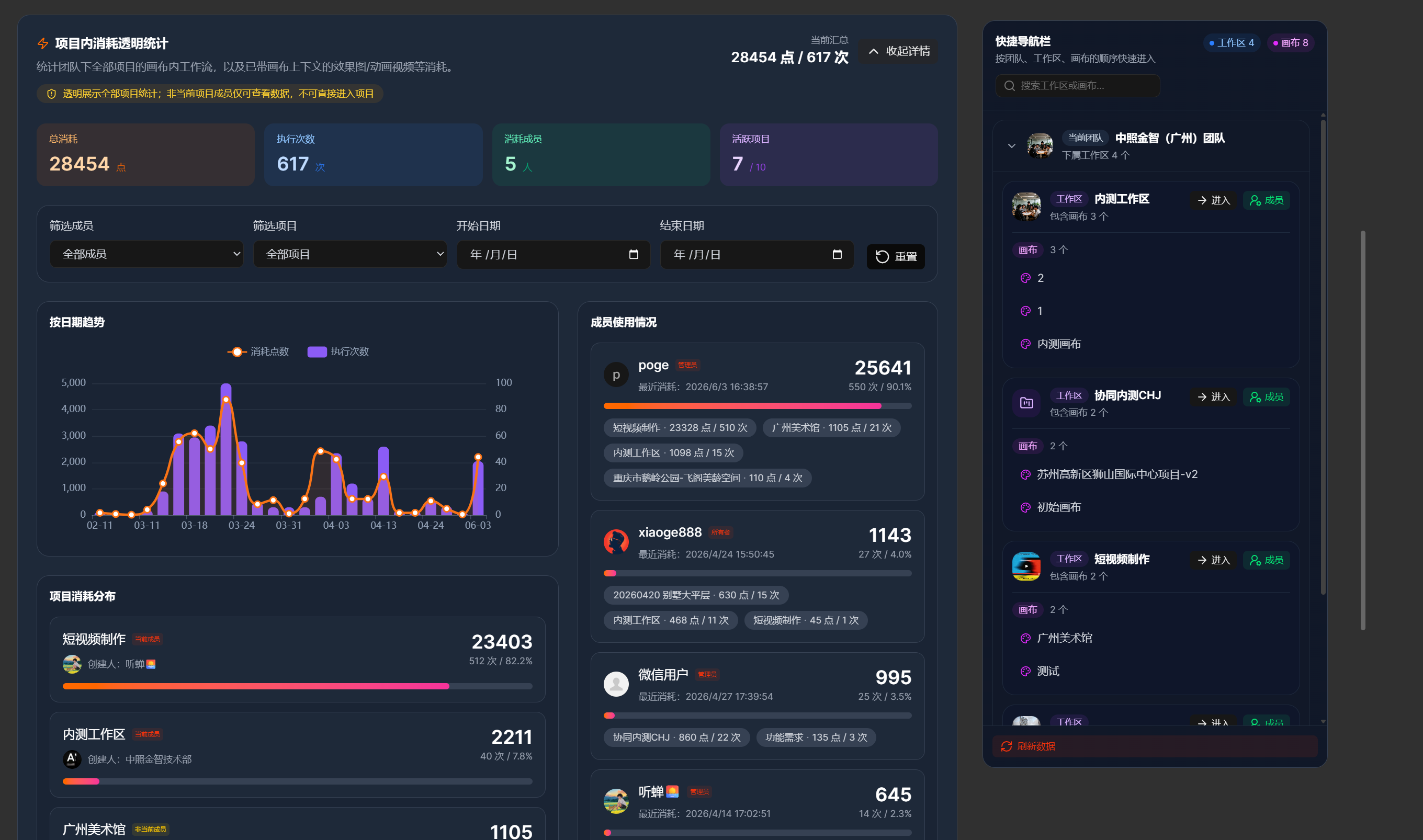This screenshot has height=840, width=1423.
Task: Click the shield icon in the yellow notice
Action: coord(51,94)
